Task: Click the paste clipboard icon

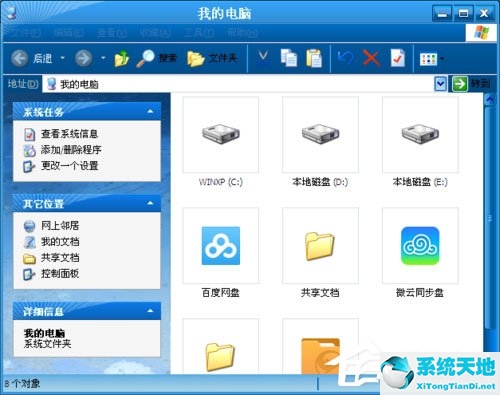Action: (x=314, y=59)
